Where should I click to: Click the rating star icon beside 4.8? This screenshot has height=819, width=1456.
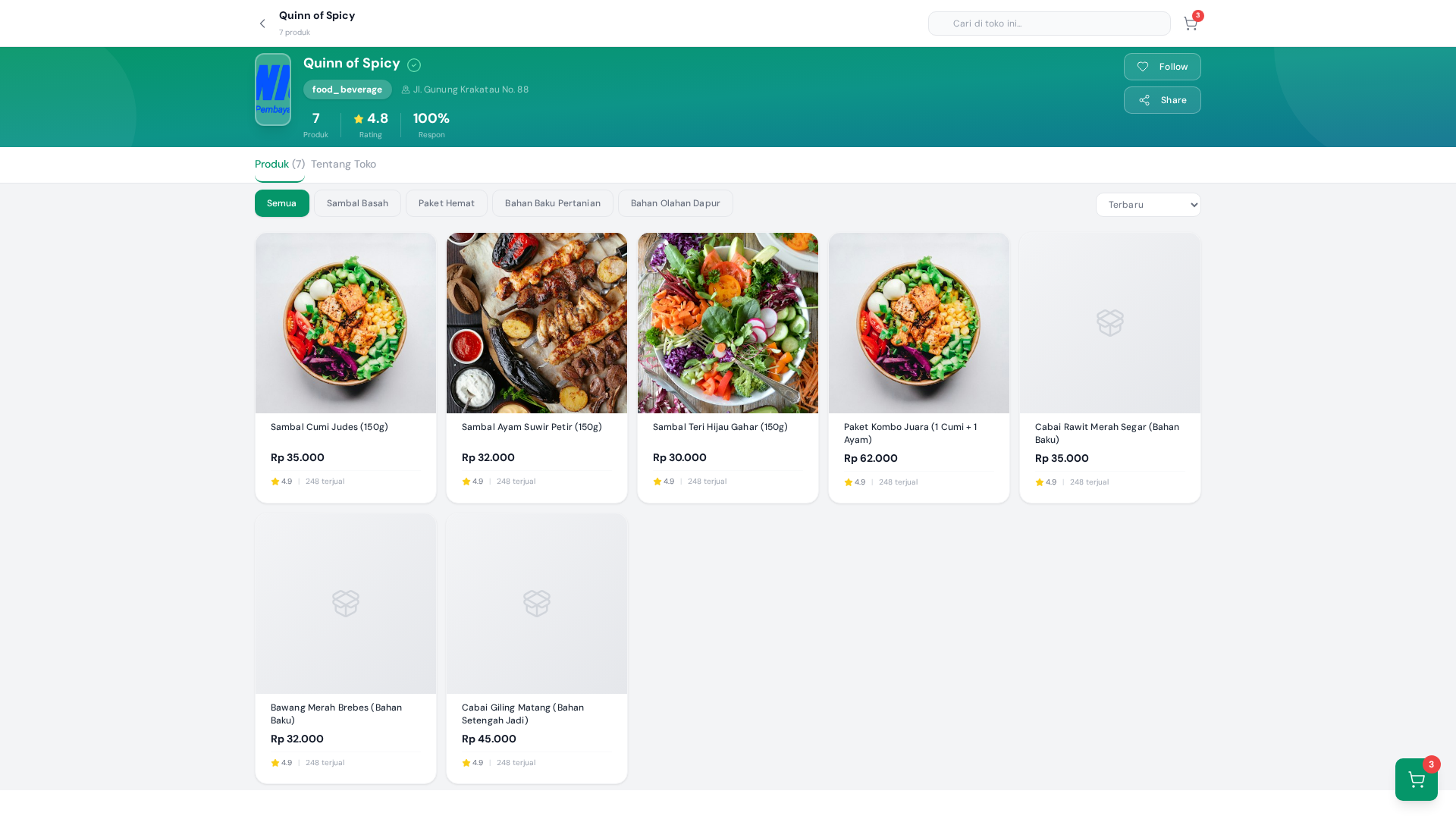pyautogui.click(x=359, y=119)
